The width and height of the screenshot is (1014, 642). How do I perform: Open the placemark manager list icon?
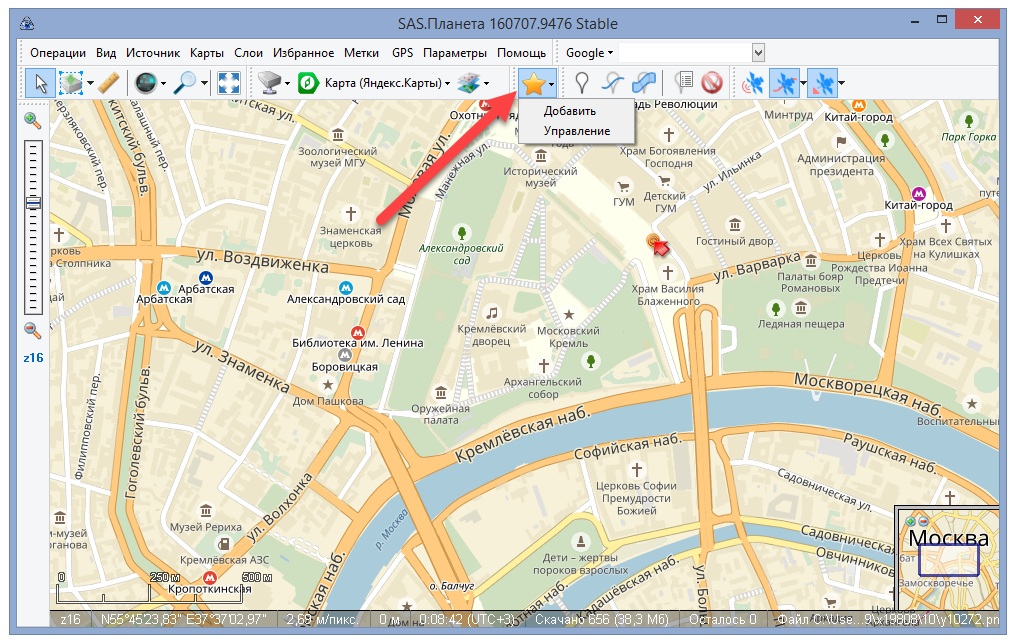684,83
